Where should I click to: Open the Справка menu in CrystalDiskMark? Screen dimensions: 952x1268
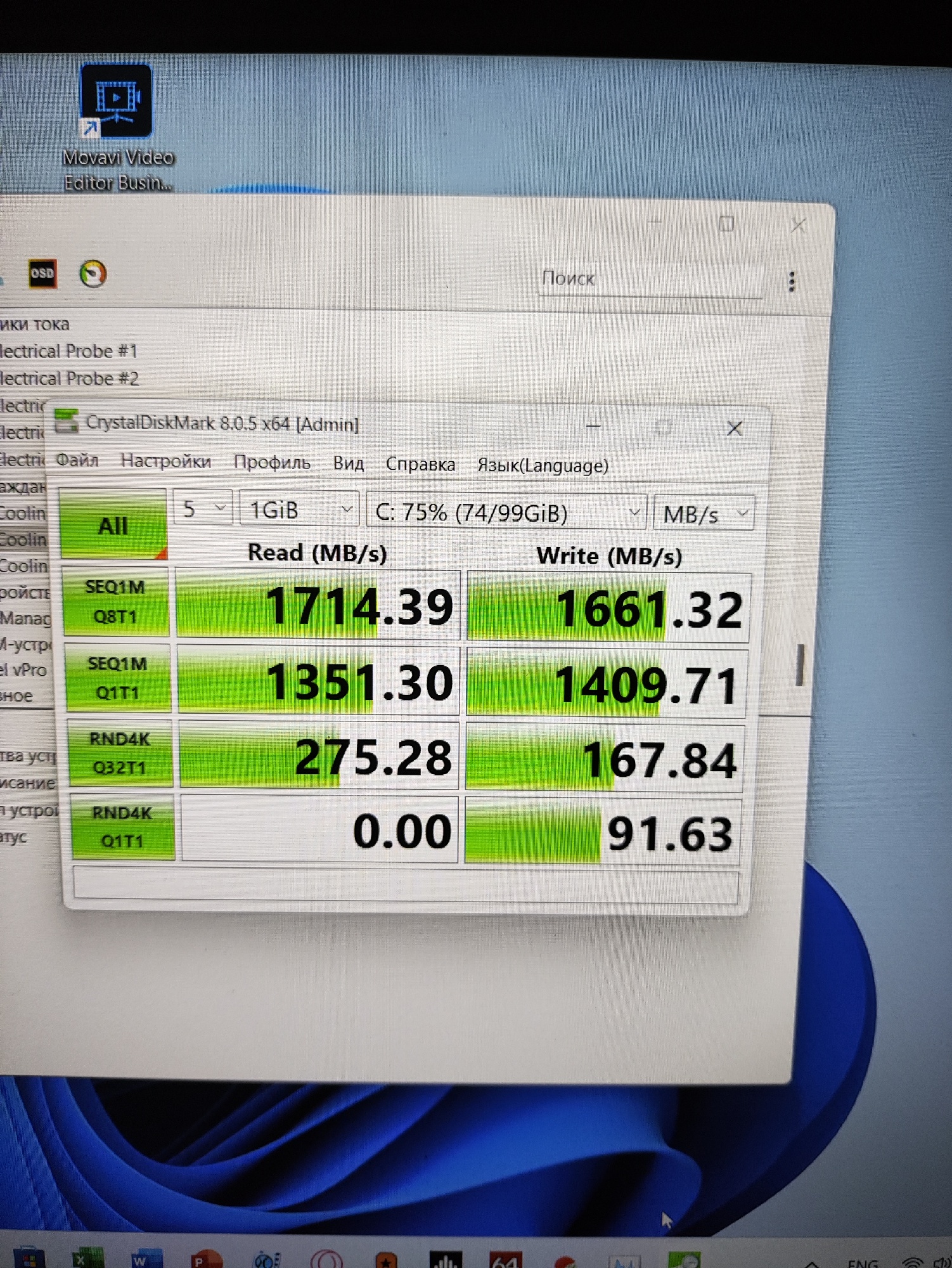(420, 464)
